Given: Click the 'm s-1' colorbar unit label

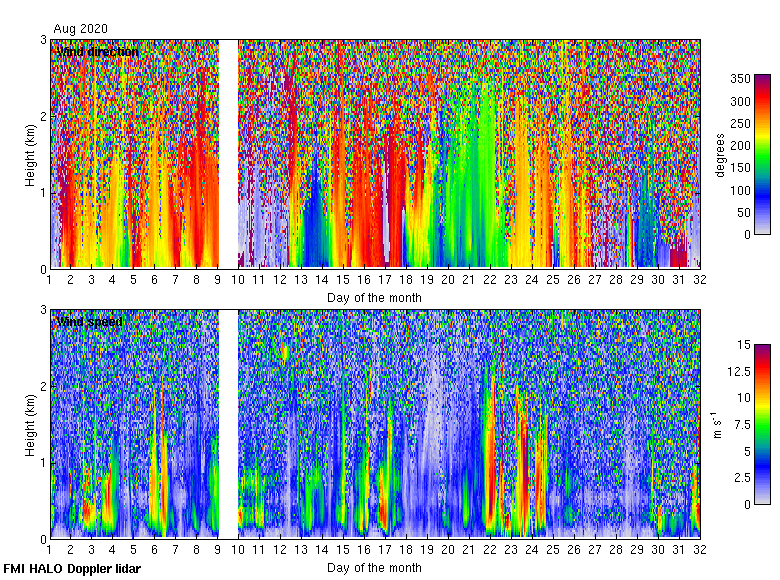Looking at the screenshot, I should 717,425.
